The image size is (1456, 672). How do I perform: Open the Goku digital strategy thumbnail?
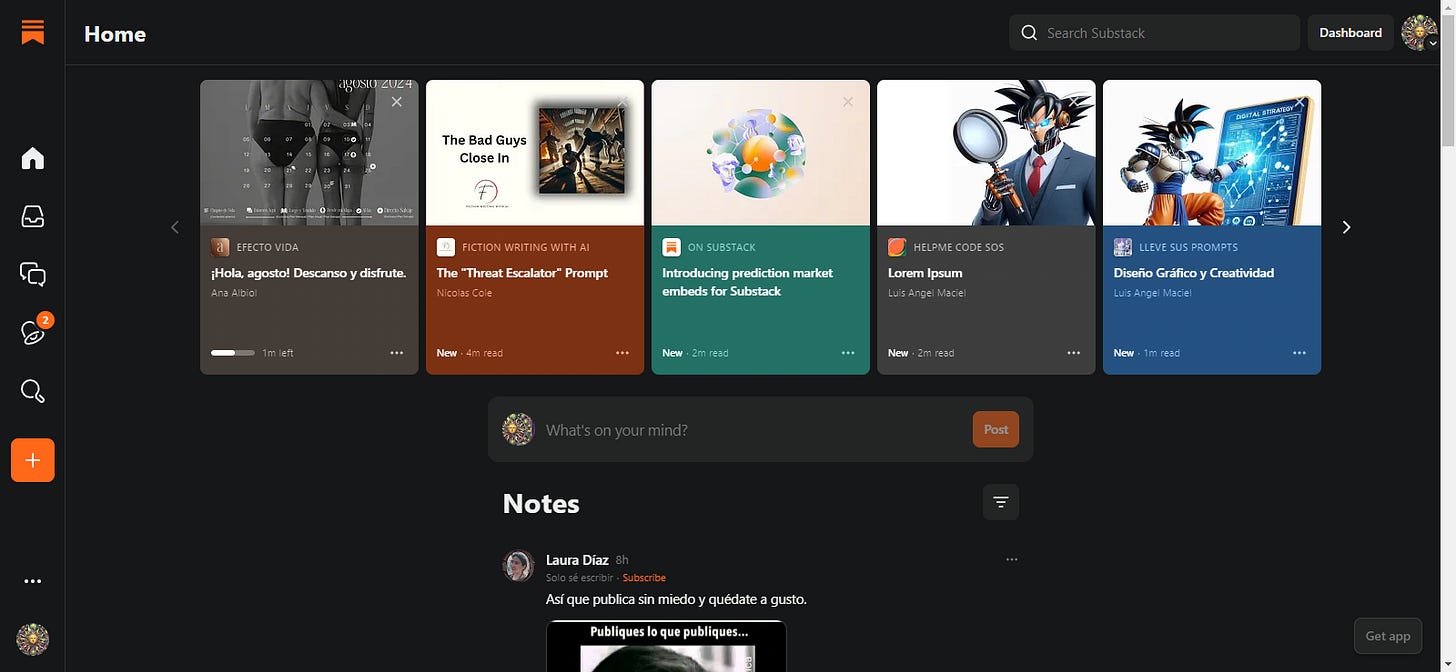[1212, 153]
